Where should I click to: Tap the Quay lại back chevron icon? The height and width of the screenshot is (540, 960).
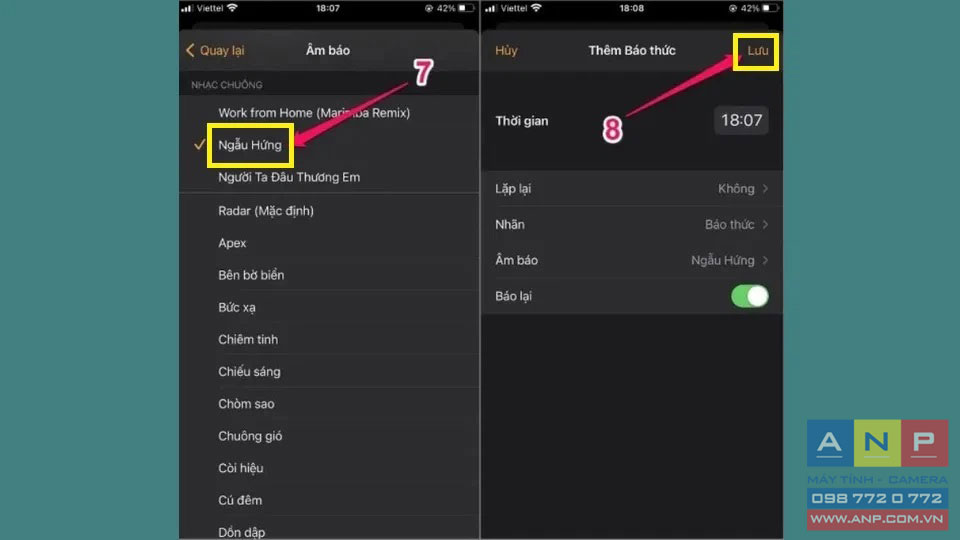click(190, 50)
